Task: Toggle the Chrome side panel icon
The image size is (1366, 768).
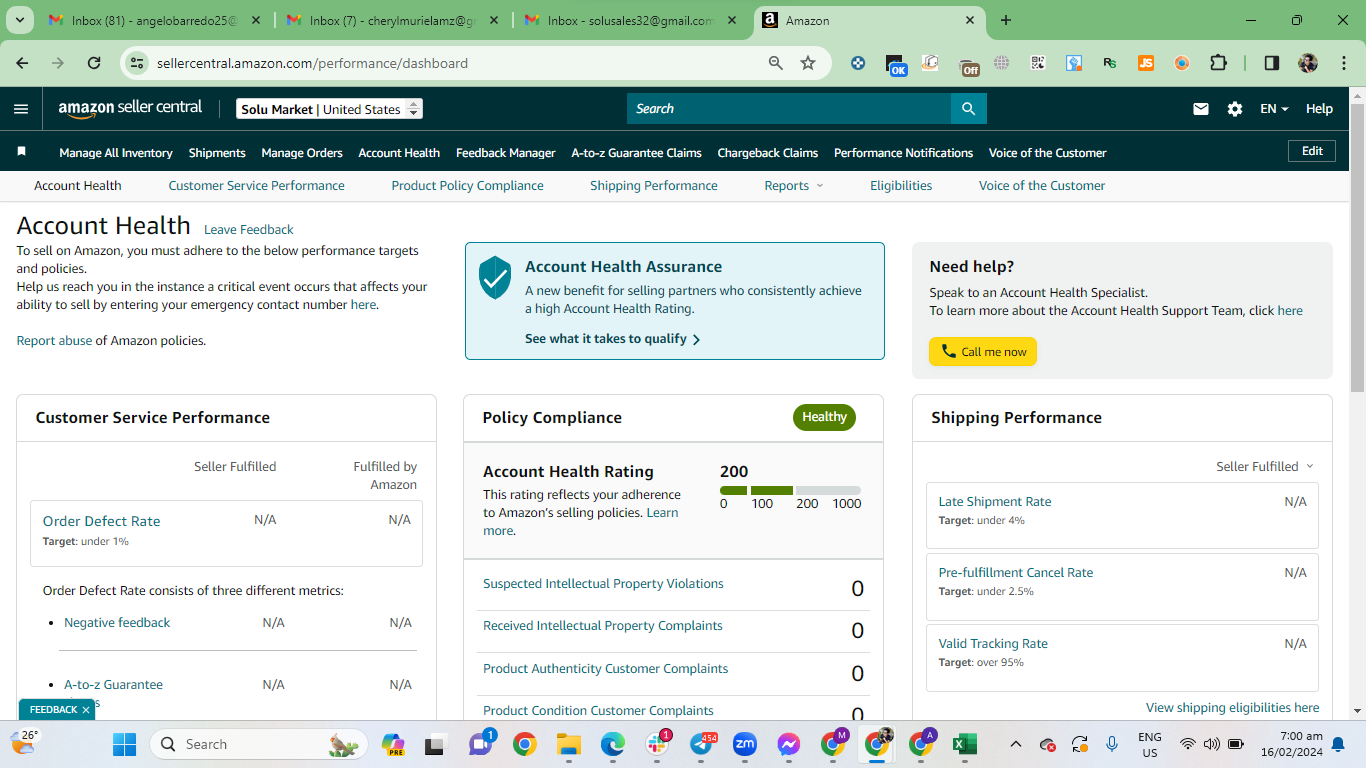Action: (x=1272, y=63)
